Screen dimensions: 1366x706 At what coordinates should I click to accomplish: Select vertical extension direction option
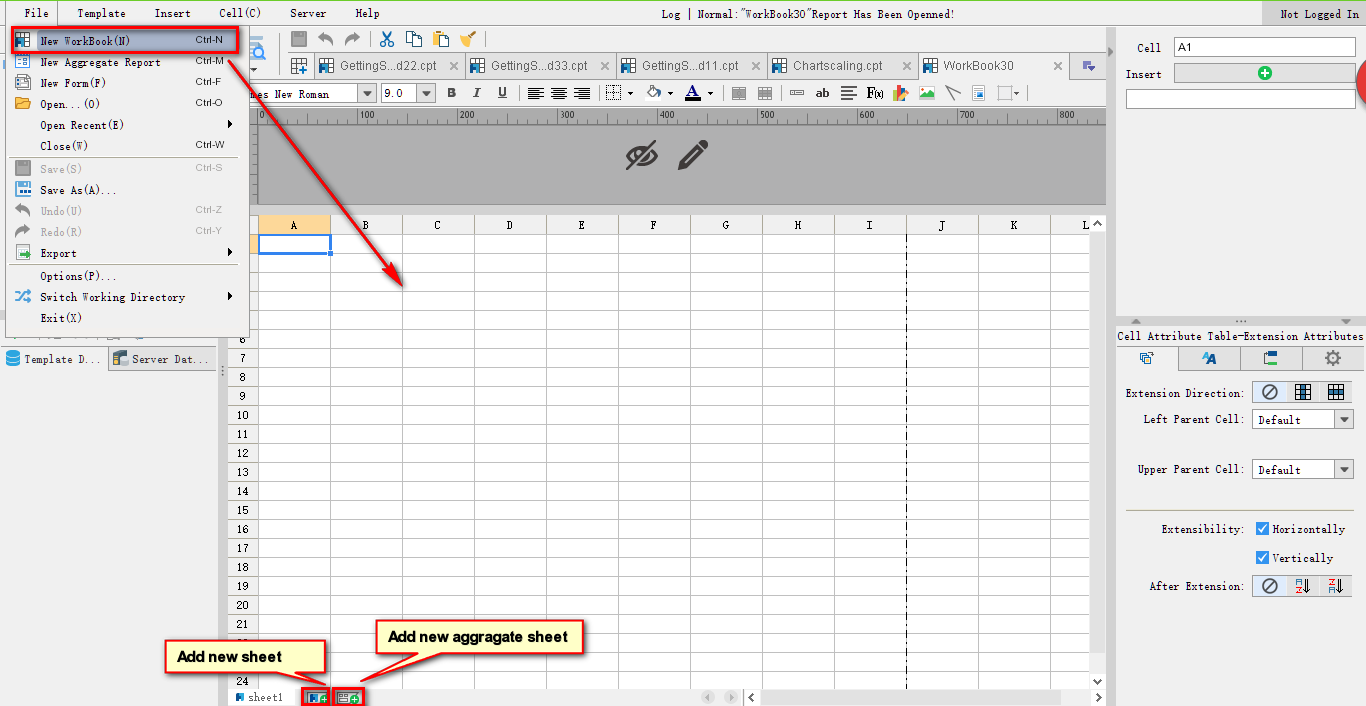click(x=1303, y=392)
